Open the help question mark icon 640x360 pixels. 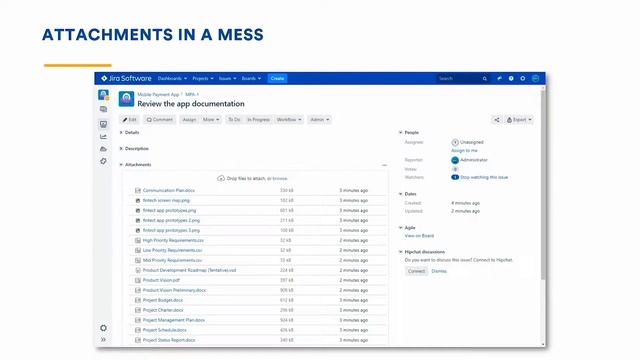511,78
